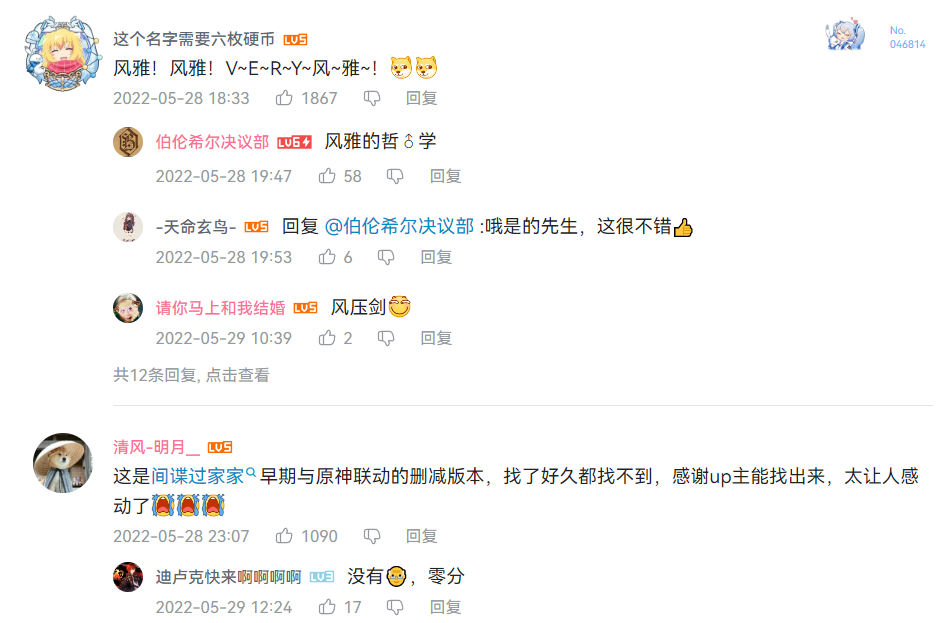Dislike the 风雅的哲学 reply

tap(395, 176)
